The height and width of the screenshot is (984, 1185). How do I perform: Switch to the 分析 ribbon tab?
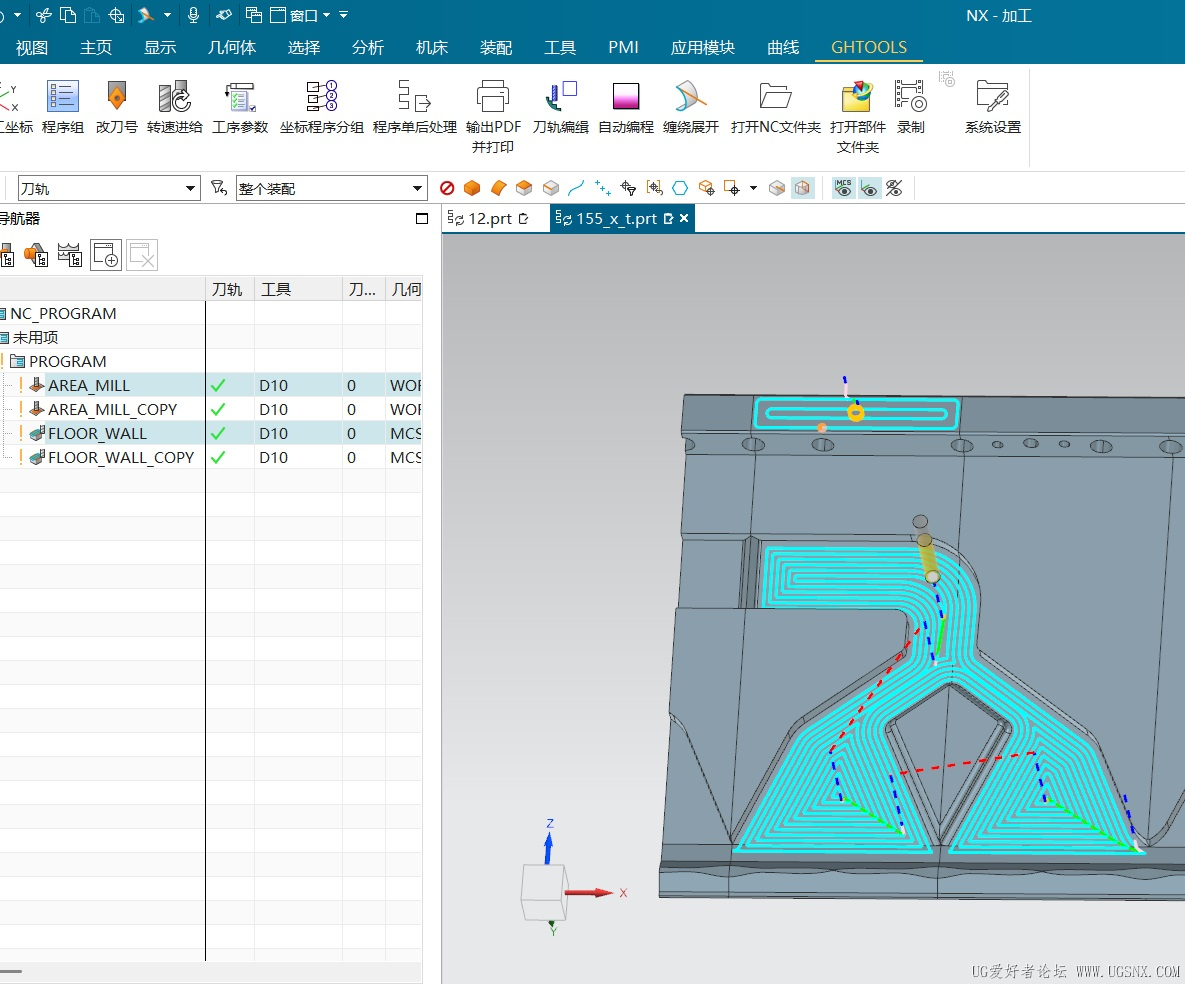[x=368, y=47]
